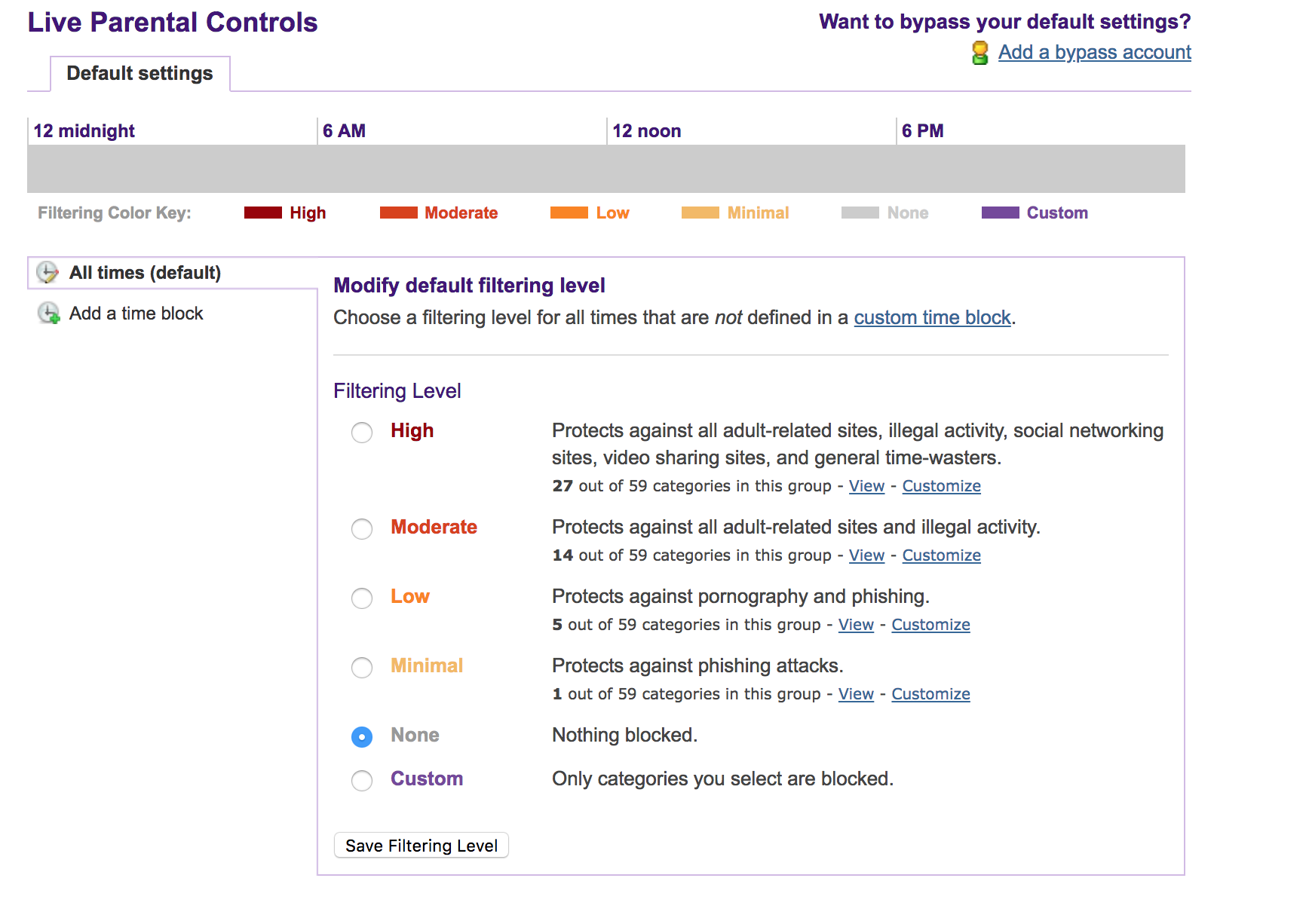Click the Custom purple color key swatch

pos(1000,213)
